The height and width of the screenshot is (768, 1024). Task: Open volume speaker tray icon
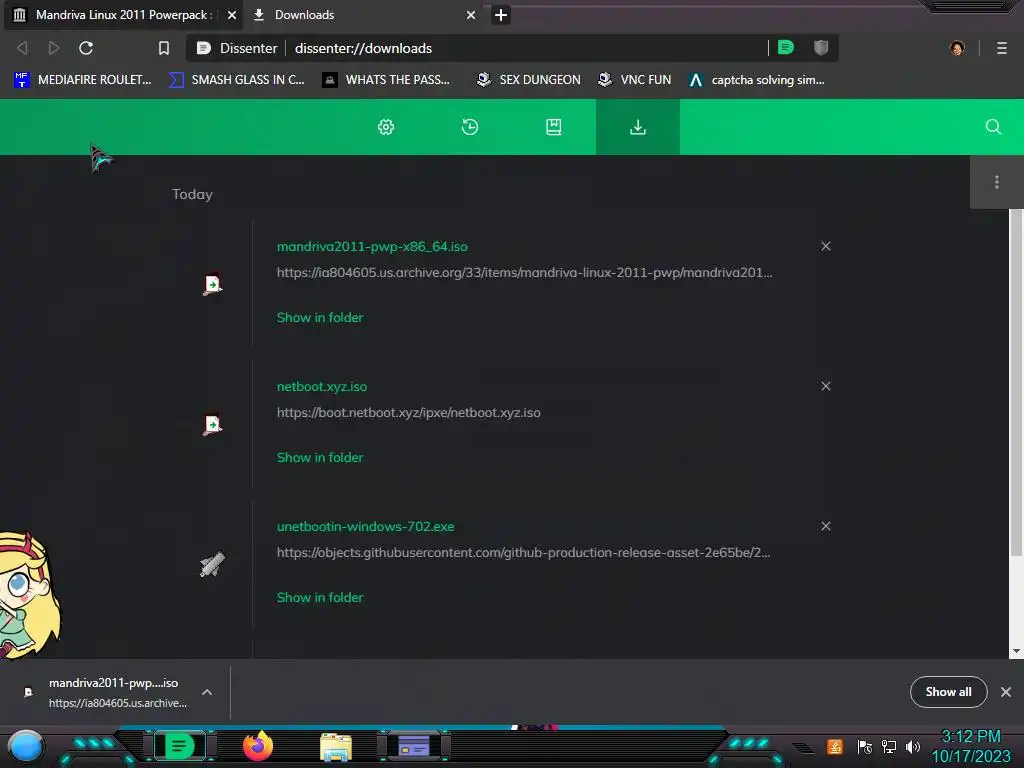913,746
